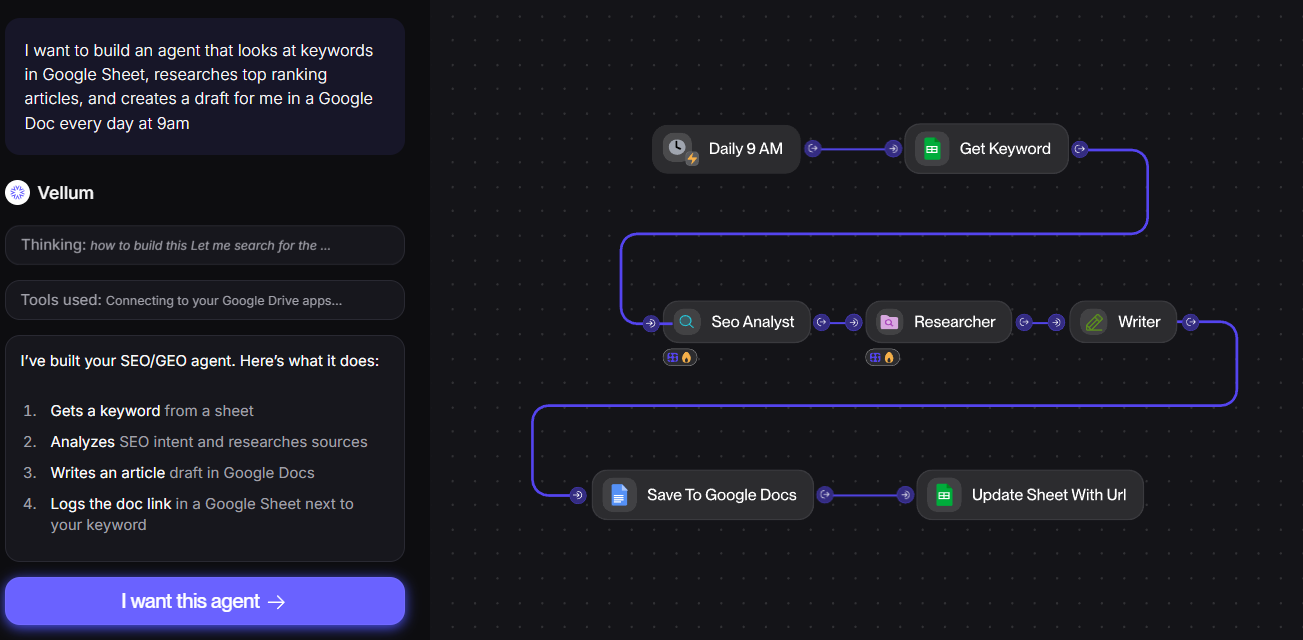Click the input port of Save To Google Docs
1303x640 pixels.
pyautogui.click(x=578, y=494)
